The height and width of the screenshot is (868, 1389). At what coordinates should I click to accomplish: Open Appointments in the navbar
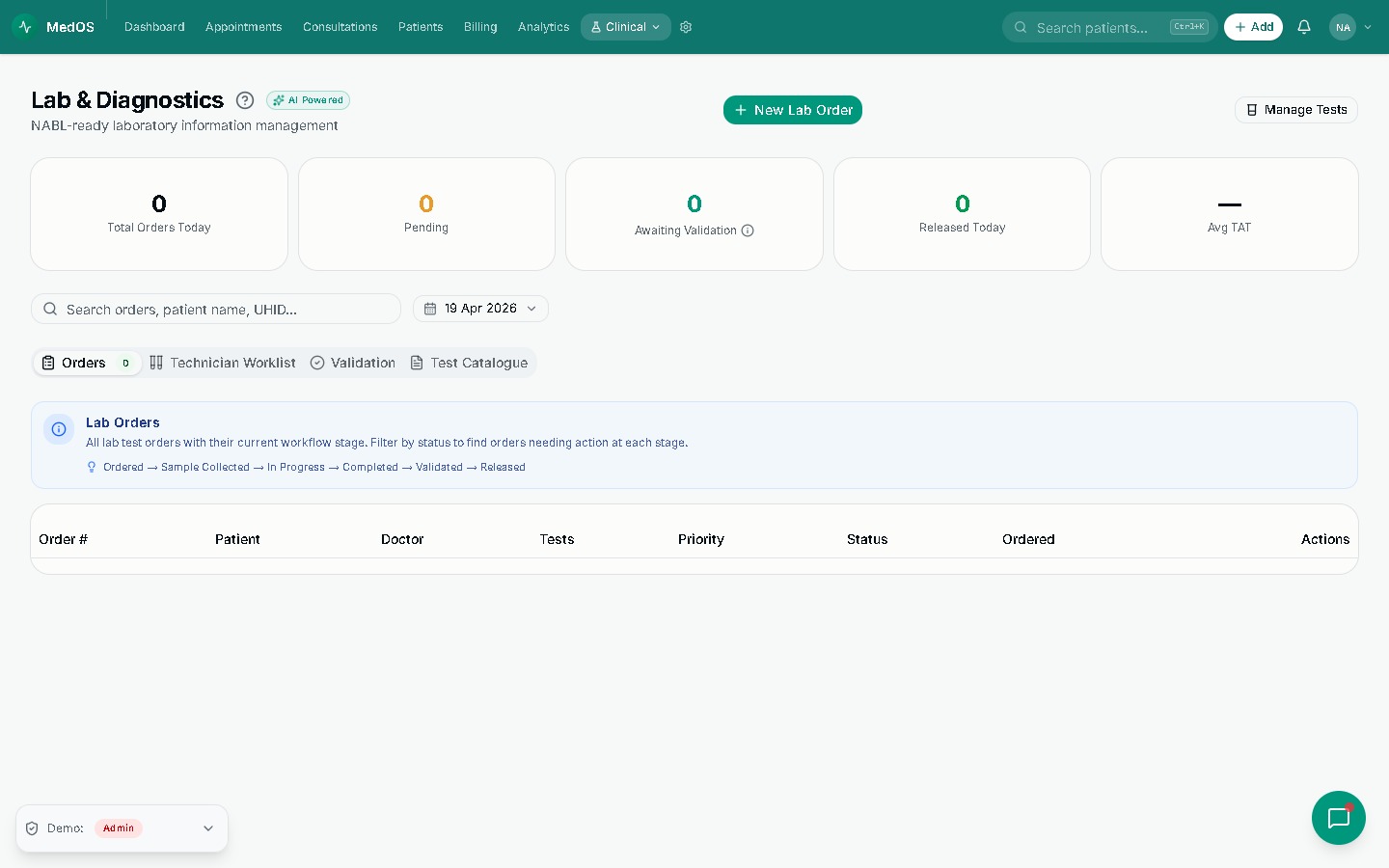point(243,27)
